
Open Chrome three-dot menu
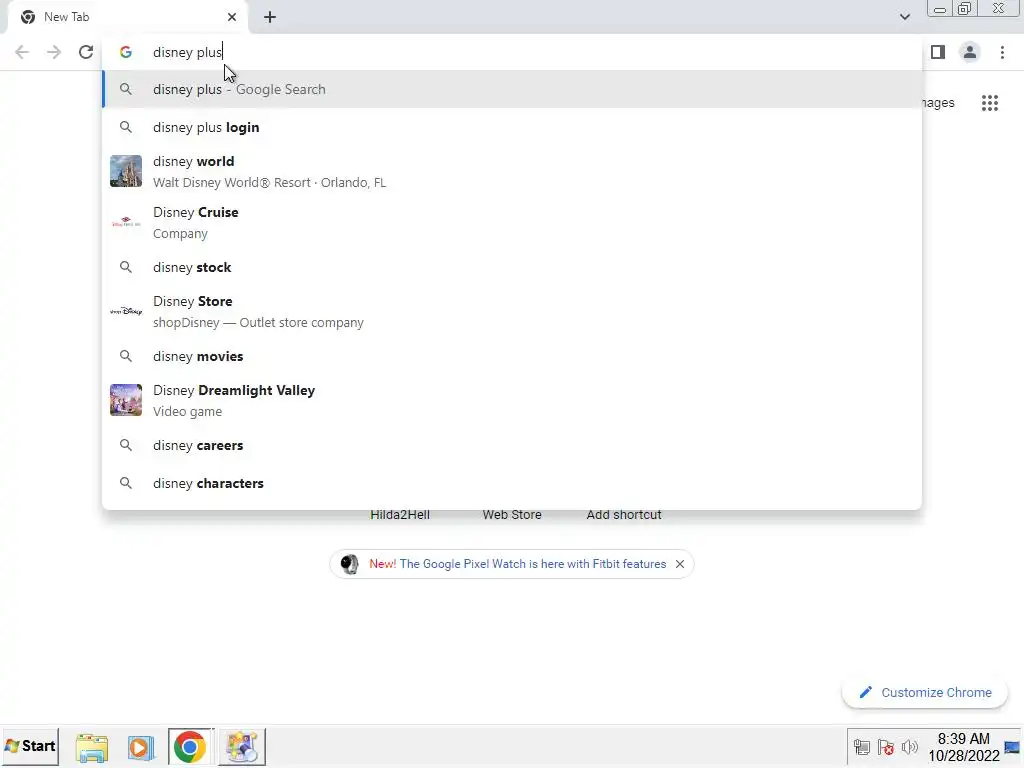(x=1002, y=52)
